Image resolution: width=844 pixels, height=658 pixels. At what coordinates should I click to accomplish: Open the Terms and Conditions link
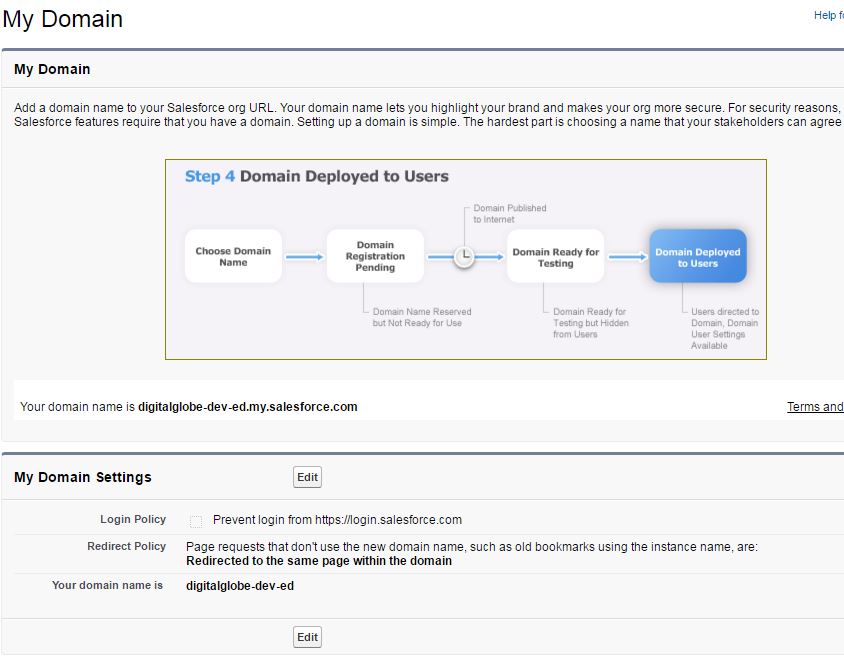coord(815,407)
